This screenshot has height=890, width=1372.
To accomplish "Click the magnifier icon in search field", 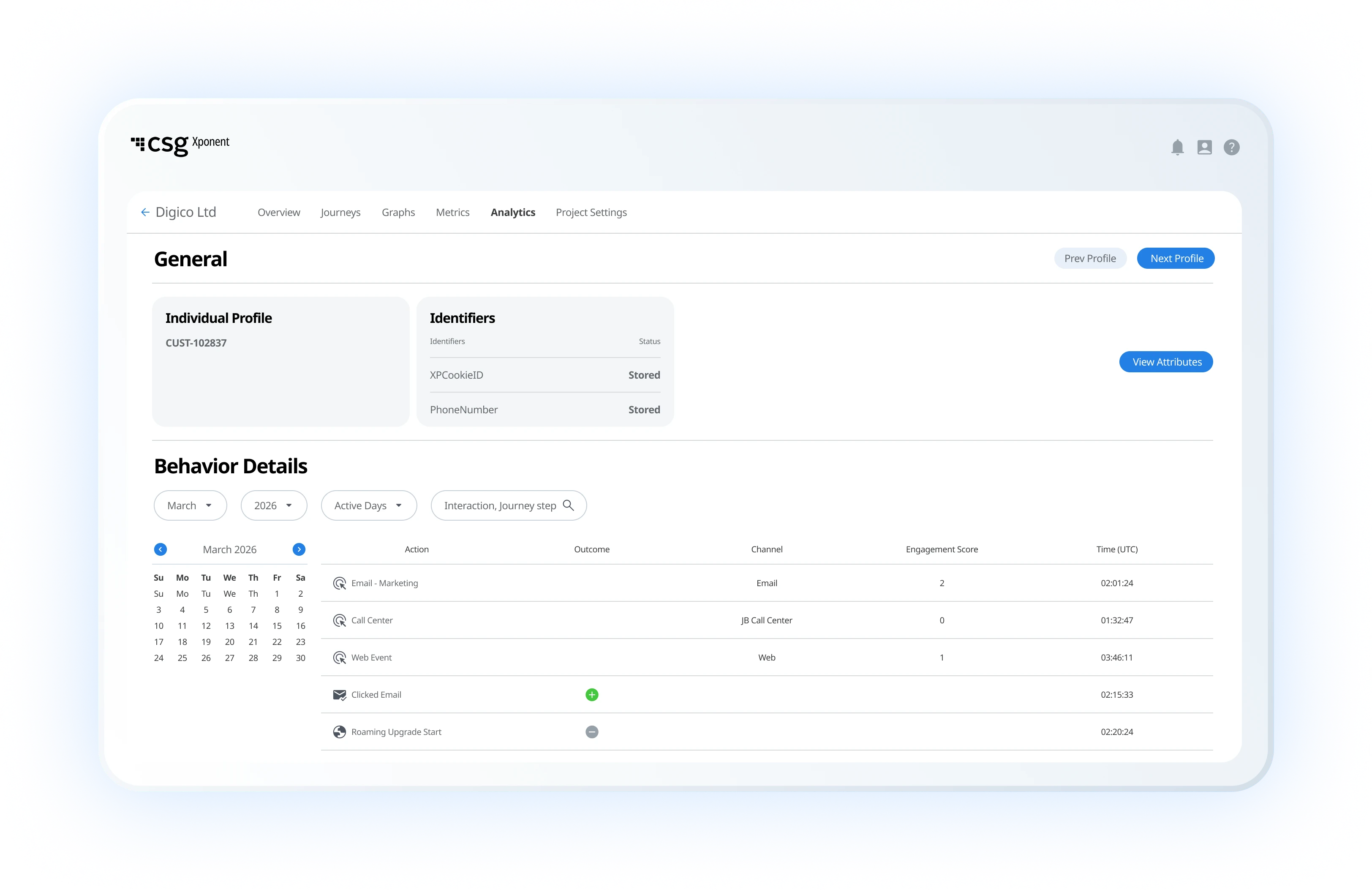I will (x=568, y=505).
